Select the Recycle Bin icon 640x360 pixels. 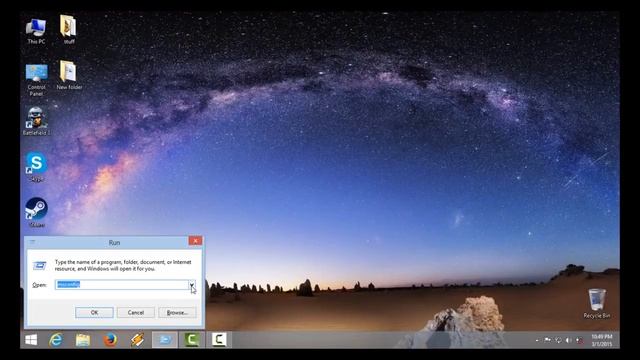(x=597, y=303)
